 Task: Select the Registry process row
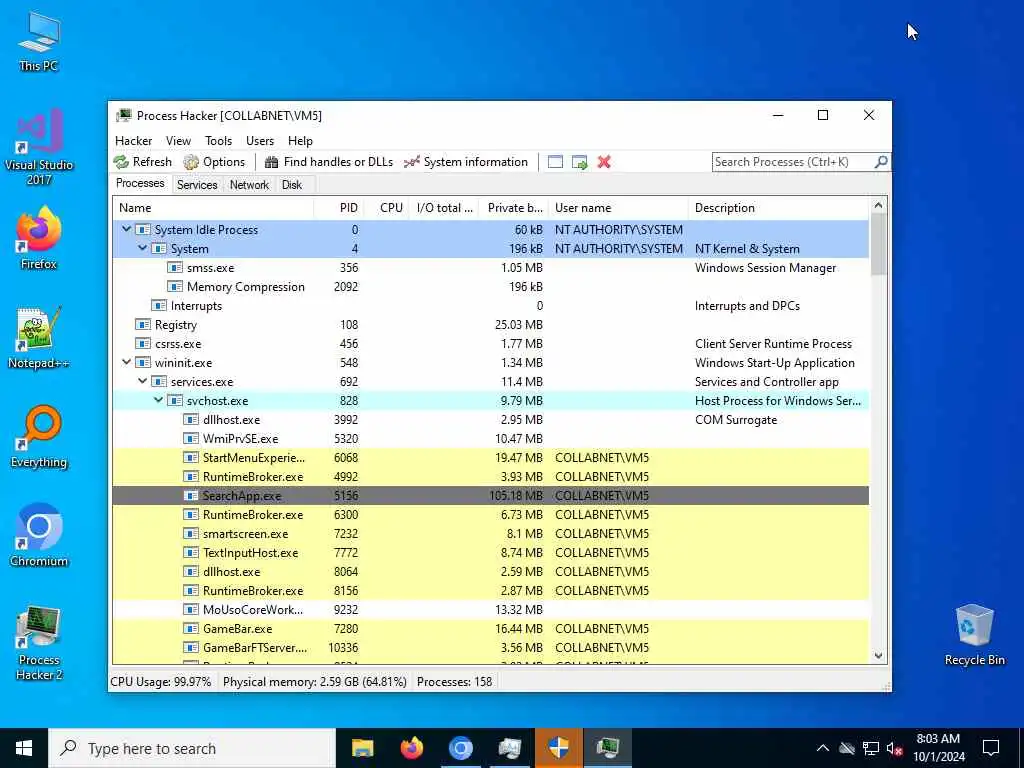tap(490, 325)
